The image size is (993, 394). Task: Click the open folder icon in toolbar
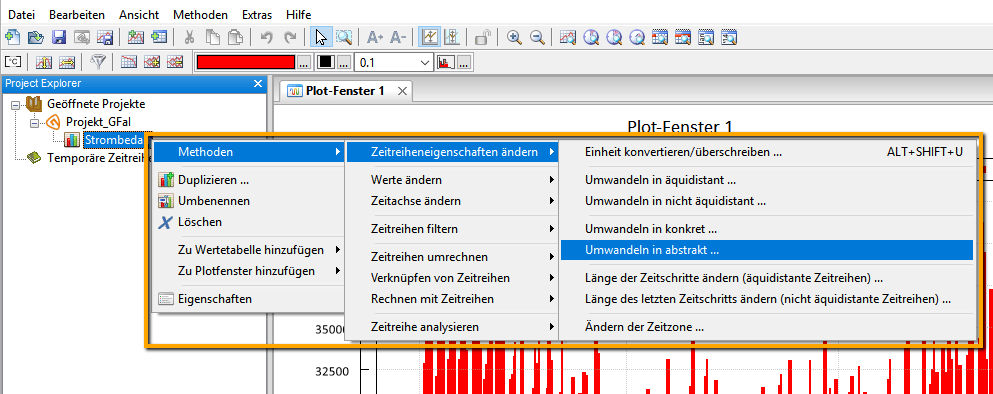pos(35,37)
